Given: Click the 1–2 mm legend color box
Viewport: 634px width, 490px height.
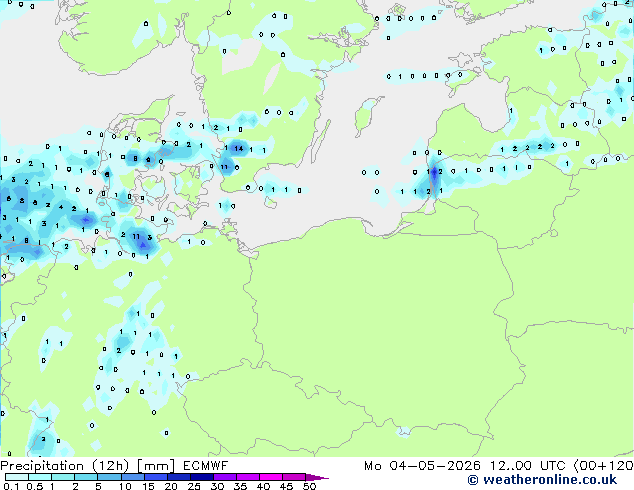Looking at the screenshot, I should [x=63, y=477].
